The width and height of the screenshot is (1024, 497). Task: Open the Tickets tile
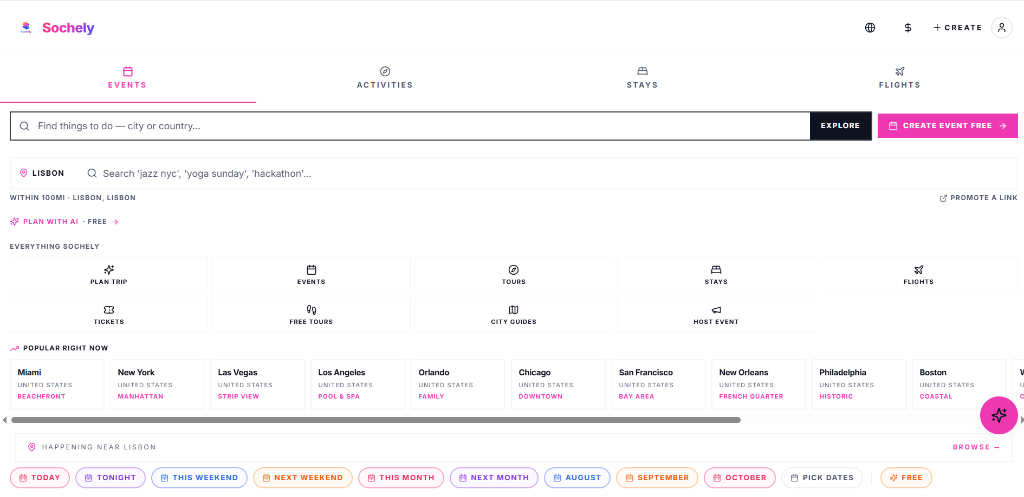click(x=109, y=315)
